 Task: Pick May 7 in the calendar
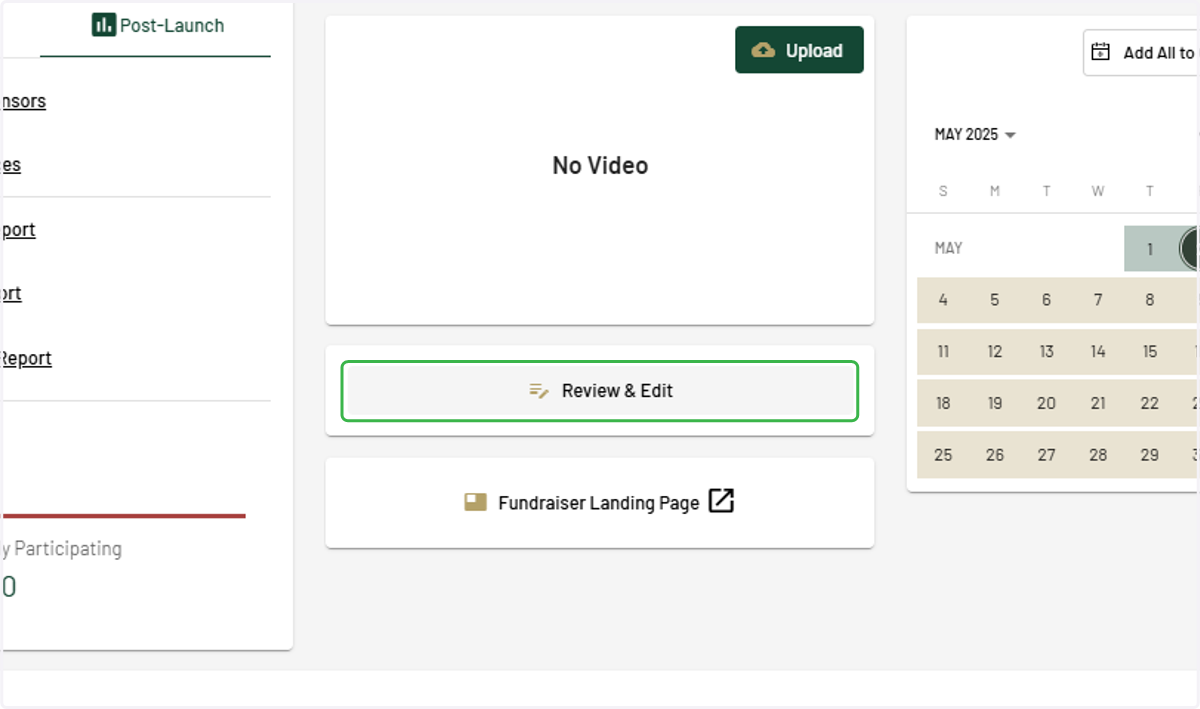click(x=1098, y=300)
